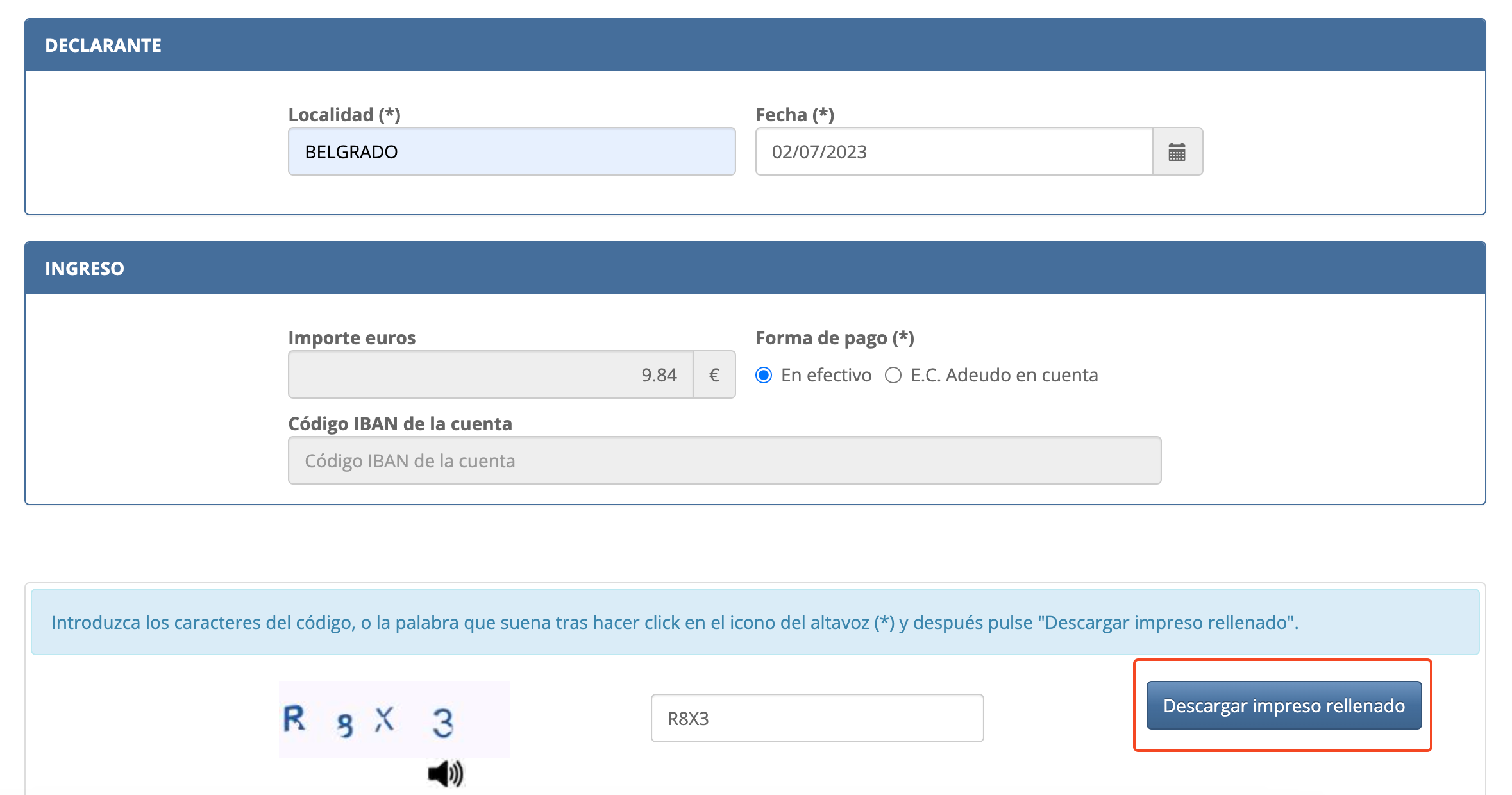This screenshot has width=1512, height=795.
Task: Click the Localidad (*) label
Action: click(344, 115)
